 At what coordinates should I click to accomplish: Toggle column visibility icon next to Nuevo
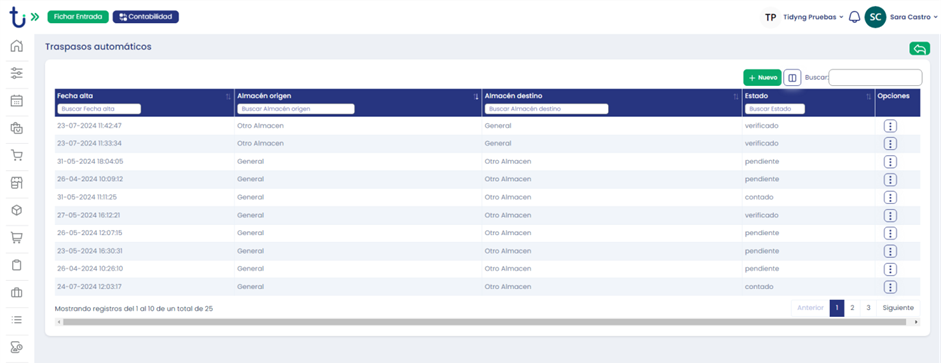pyautogui.click(x=792, y=77)
